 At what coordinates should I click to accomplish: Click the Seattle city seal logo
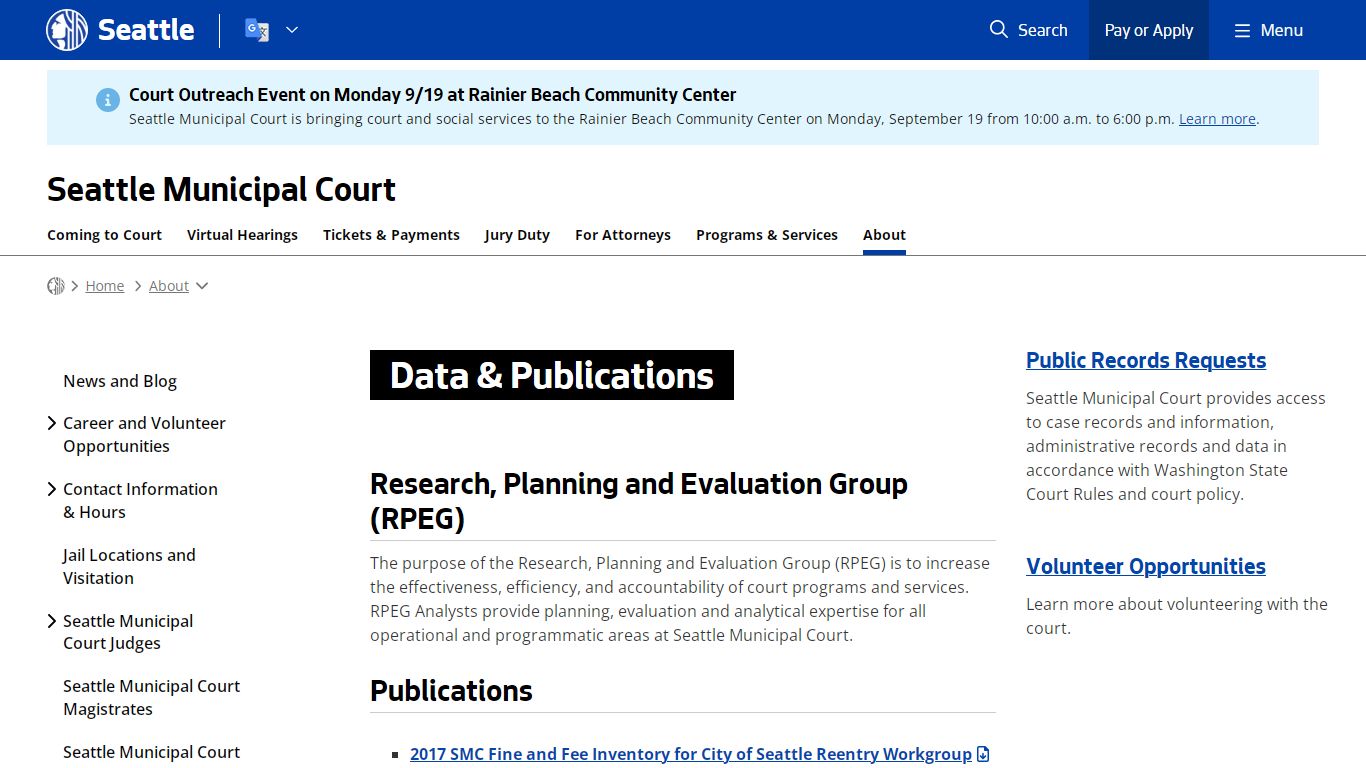click(67, 30)
